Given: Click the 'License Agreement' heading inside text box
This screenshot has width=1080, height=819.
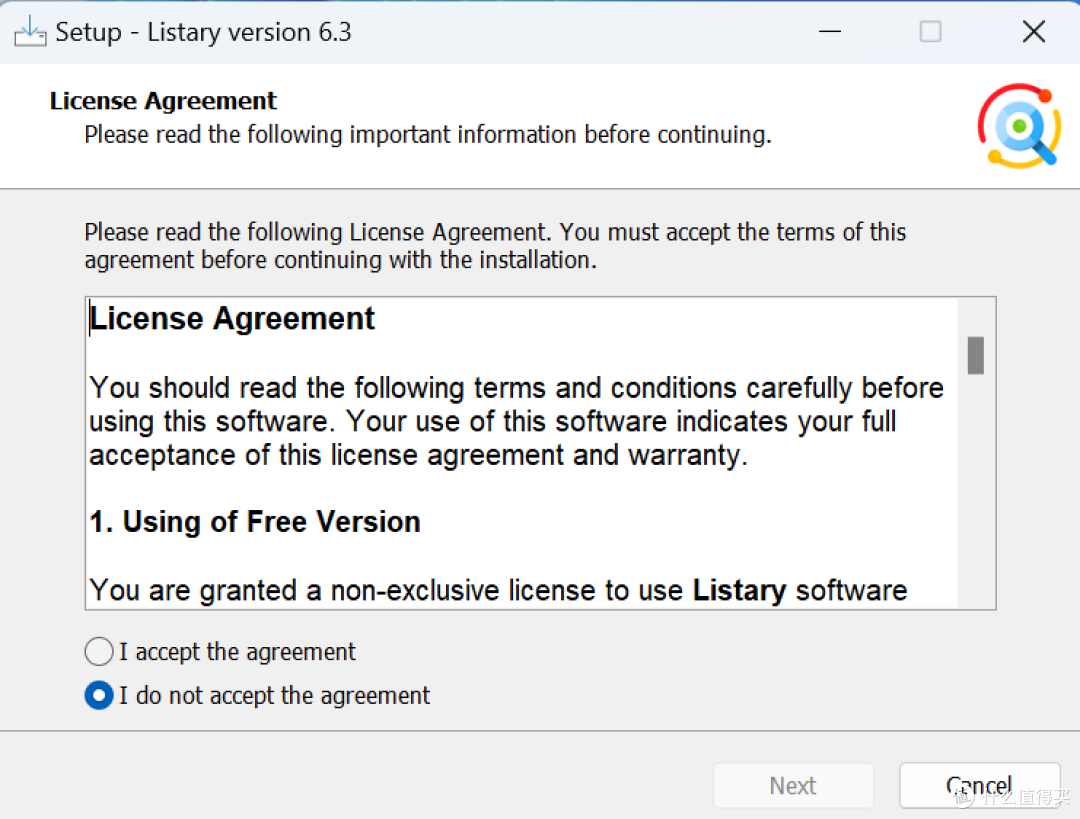Looking at the screenshot, I should (x=232, y=318).
